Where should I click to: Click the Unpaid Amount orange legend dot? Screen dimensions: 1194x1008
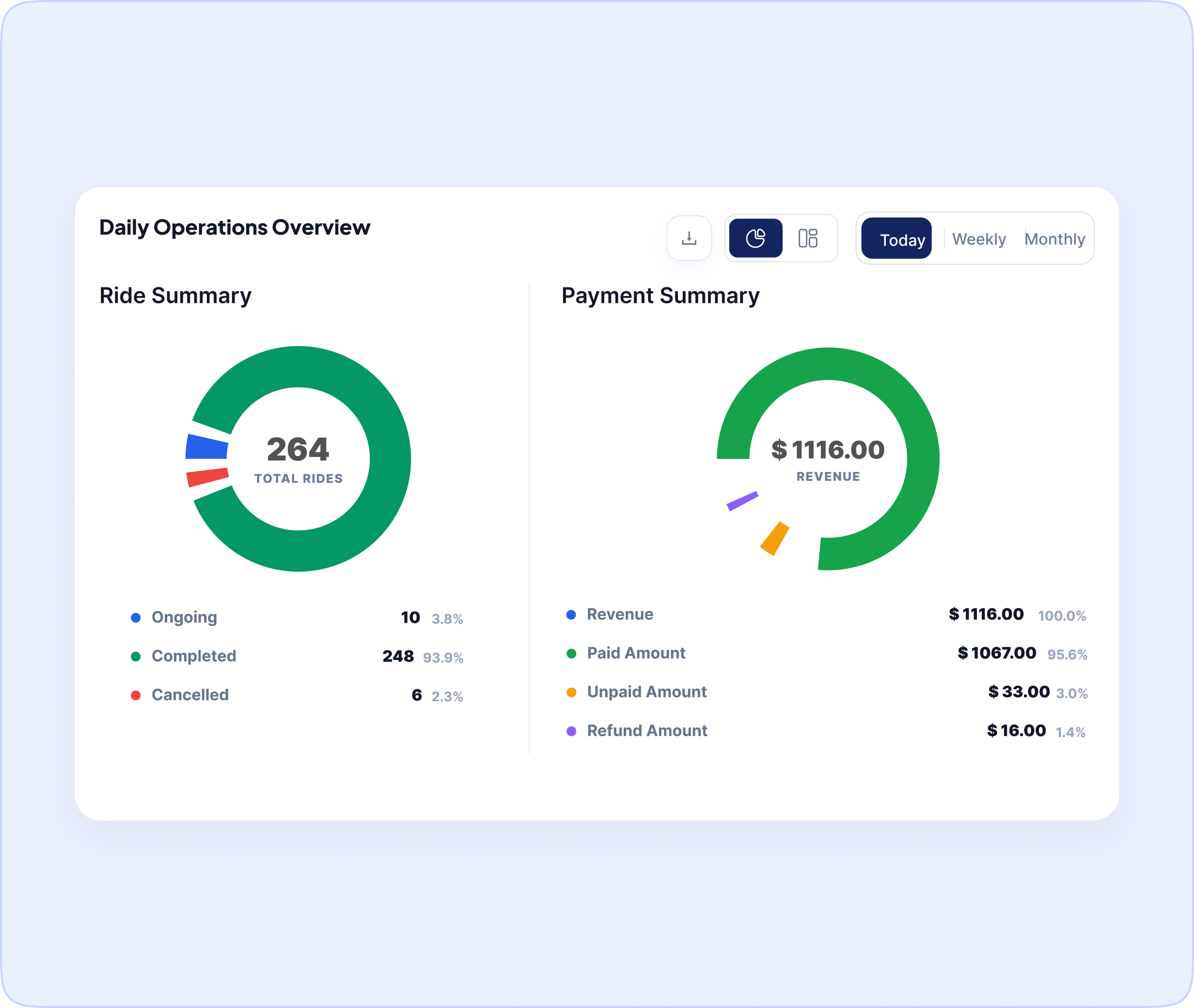[571, 693]
